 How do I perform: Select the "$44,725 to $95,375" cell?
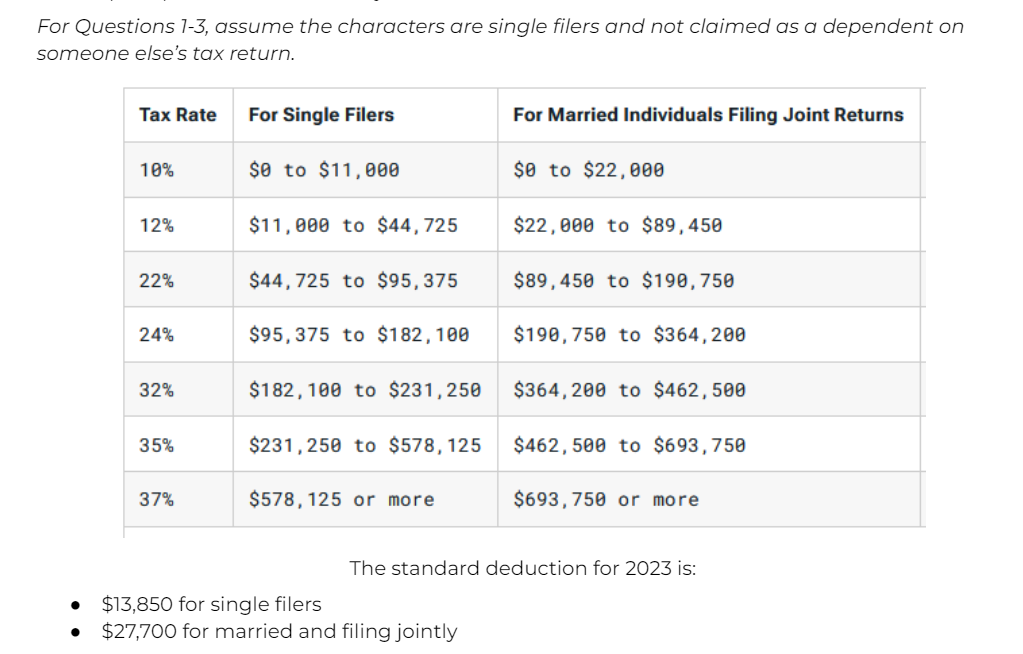(x=353, y=280)
